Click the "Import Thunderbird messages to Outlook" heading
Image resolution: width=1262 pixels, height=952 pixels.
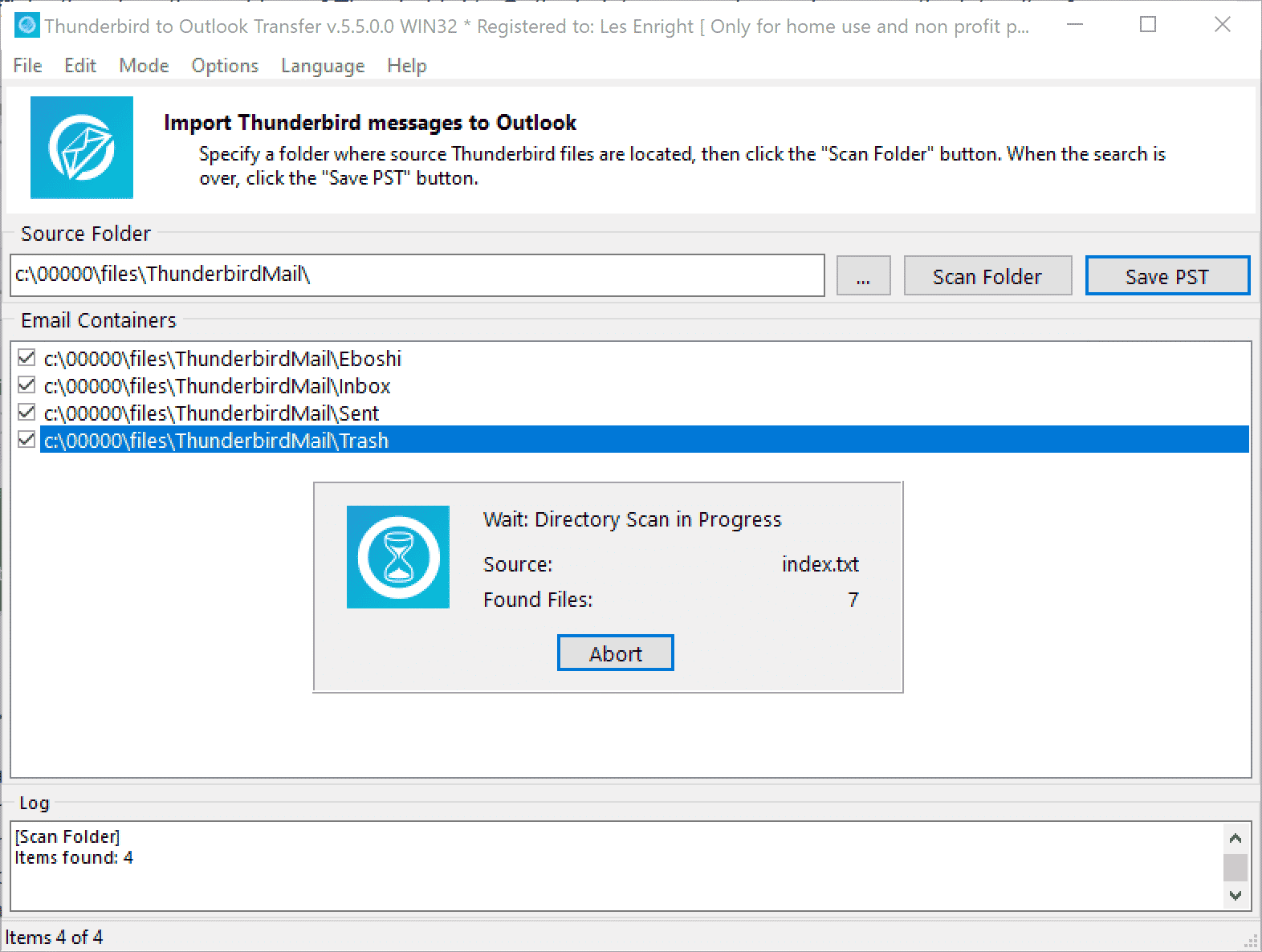pos(370,122)
